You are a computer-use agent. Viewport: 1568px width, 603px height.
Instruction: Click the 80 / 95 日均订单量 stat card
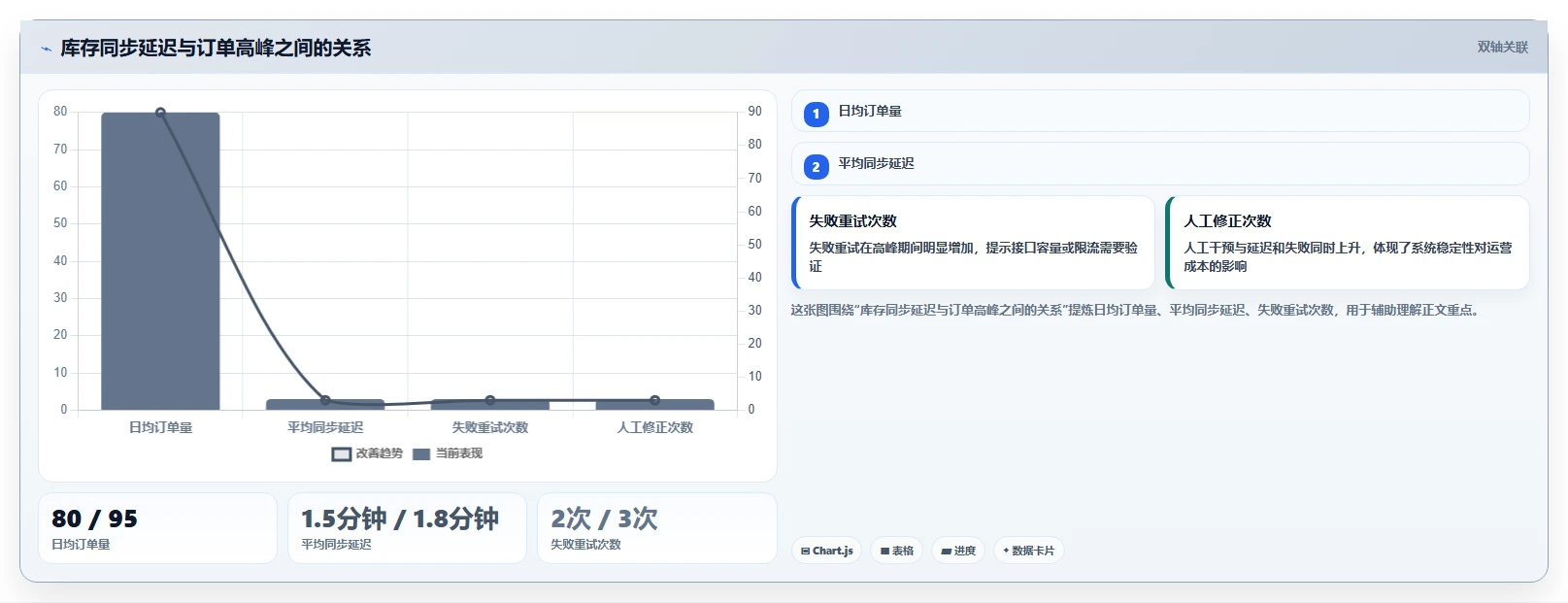pyautogui.click(x=157, y=528)
